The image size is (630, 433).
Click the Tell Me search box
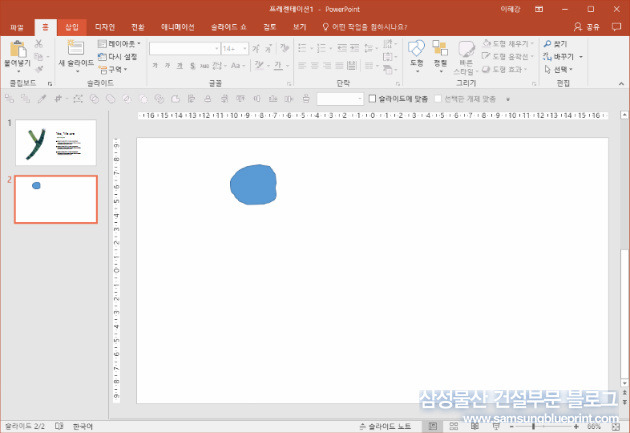pyautogui.click(x=365, y=27)
